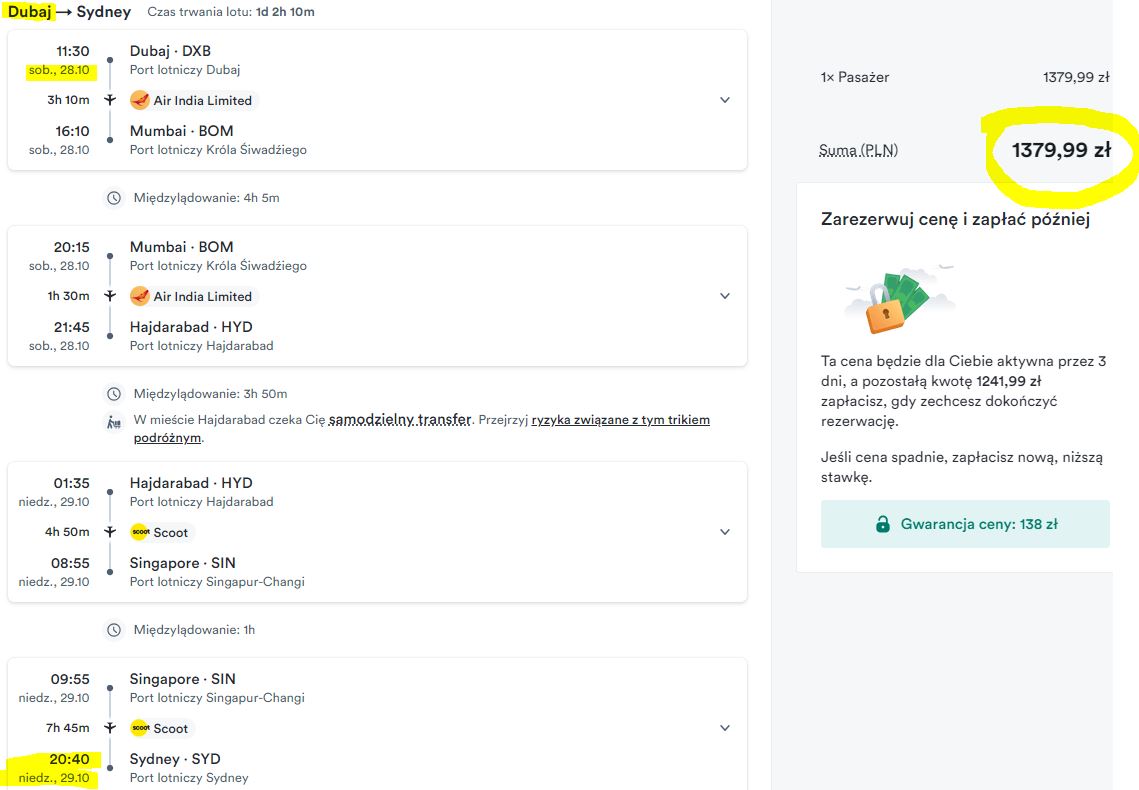Click the self-transfer traveler icon for Hajdarabad
The width and height of the screenshot is (1139, 790).
point(114,421)
